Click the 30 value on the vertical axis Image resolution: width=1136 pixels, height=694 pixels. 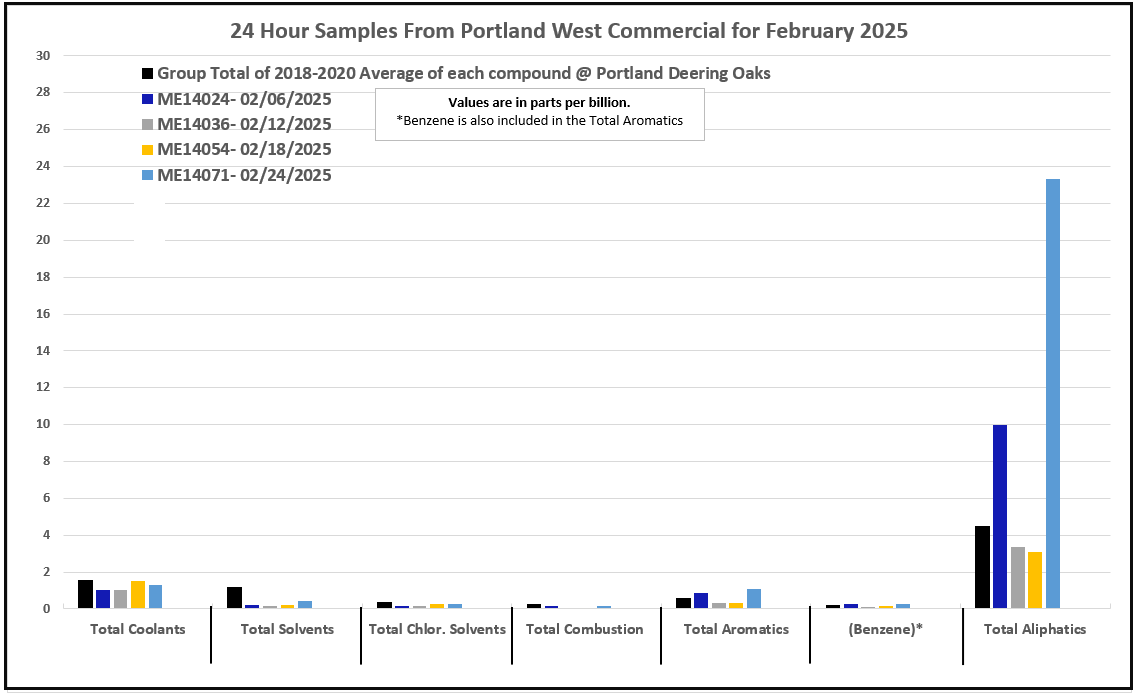[43, 56]
